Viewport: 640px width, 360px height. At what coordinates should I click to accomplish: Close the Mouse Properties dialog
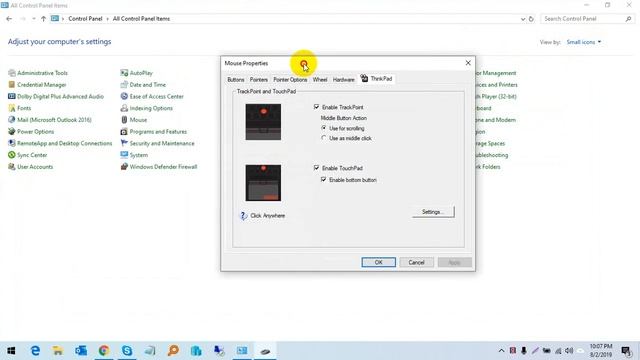click(x=468, y=63)
